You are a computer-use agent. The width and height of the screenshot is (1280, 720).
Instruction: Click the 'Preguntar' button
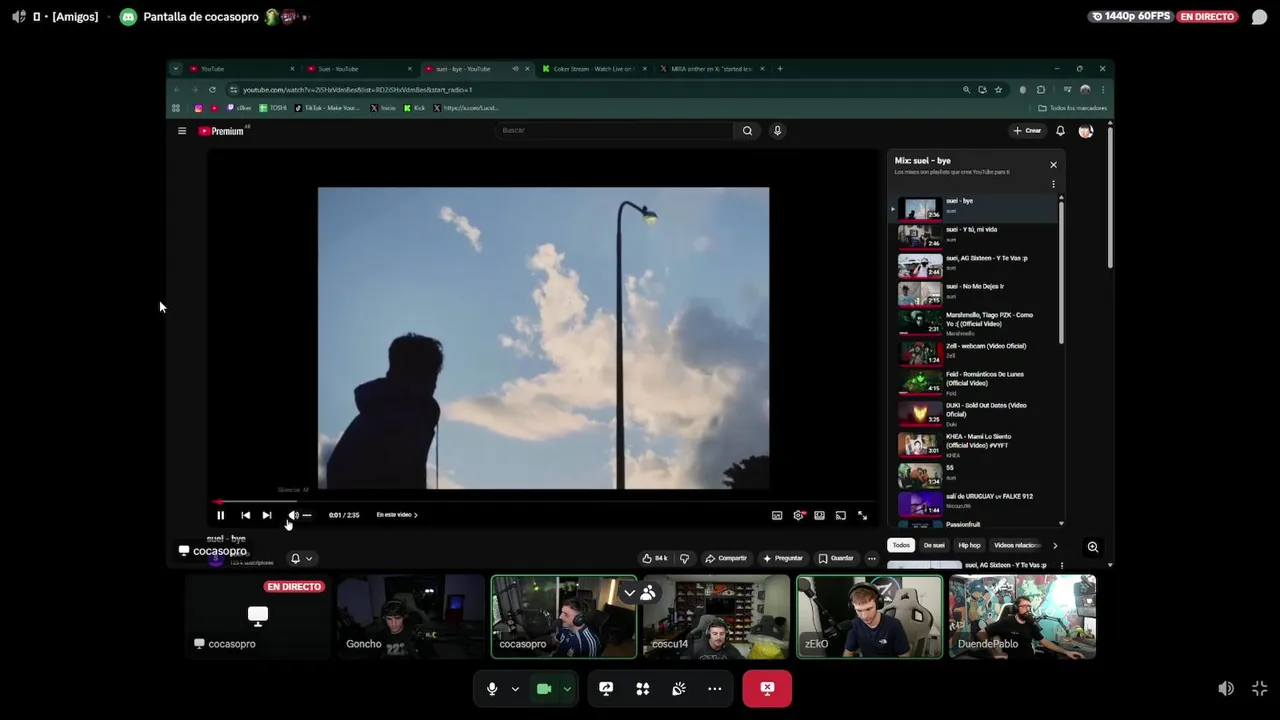[x=782, y=558]
